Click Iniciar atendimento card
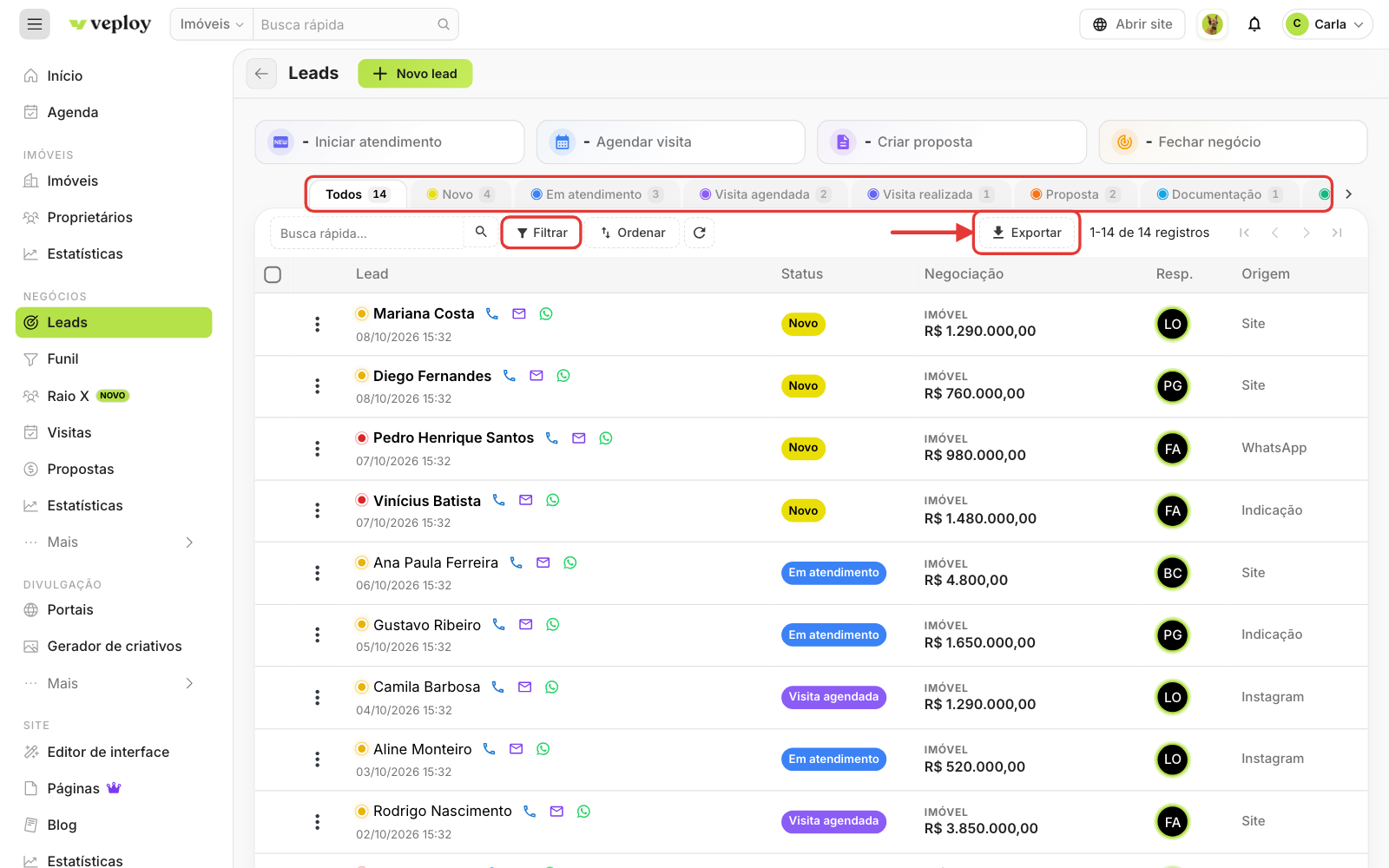 point(390,142)
